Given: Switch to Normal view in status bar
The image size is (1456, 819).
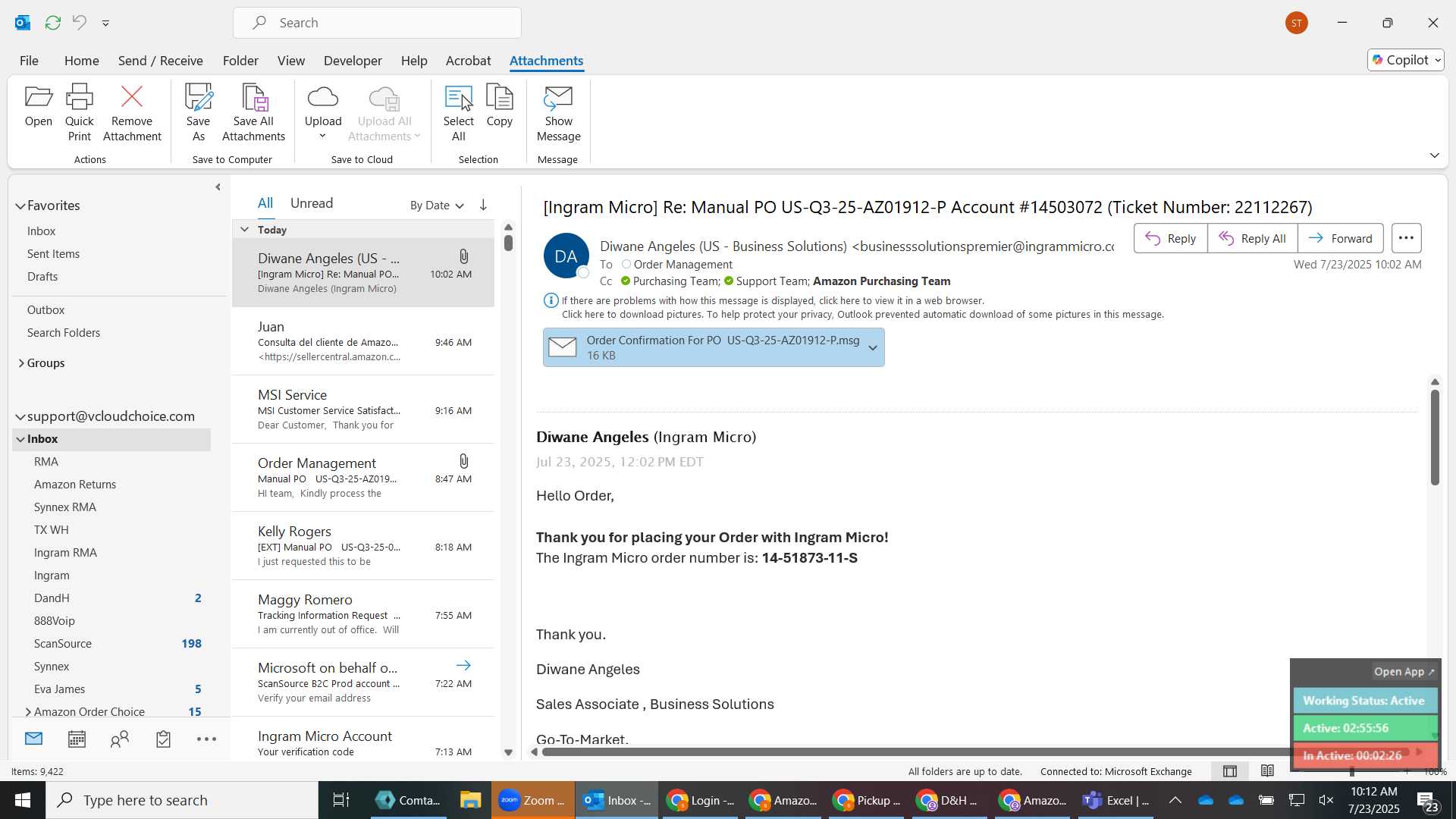Looking at the screenshot, I should coord(1230,771).
